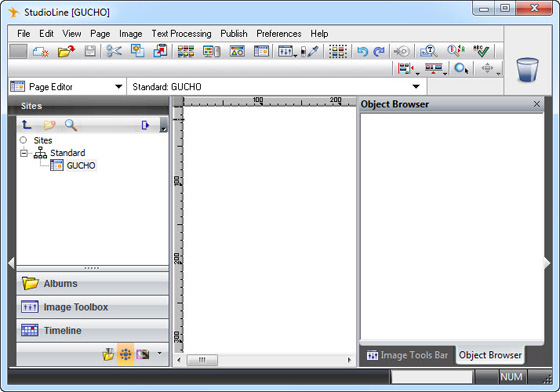The image size is (560, 392).
Task: Click the horizontal scrollbar thumb
Action: 202,360
